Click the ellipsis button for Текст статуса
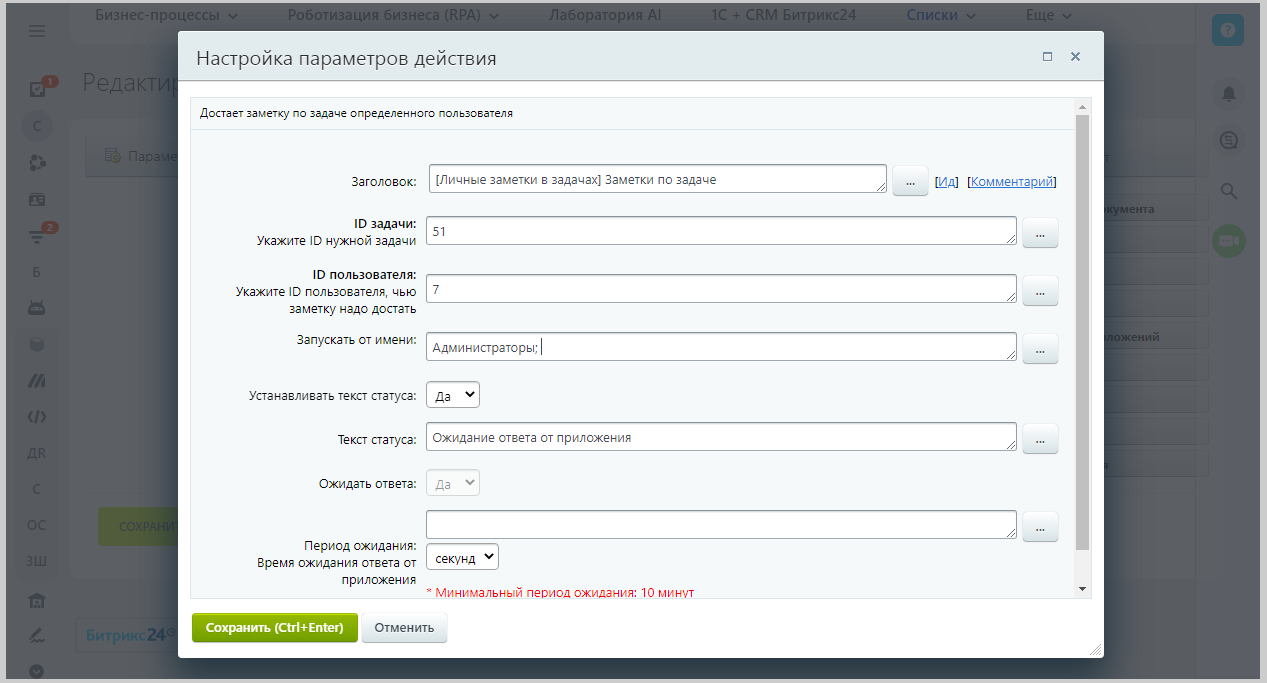The height and width of the screenshot is (683, 1267). click(x=1040, y=439)
